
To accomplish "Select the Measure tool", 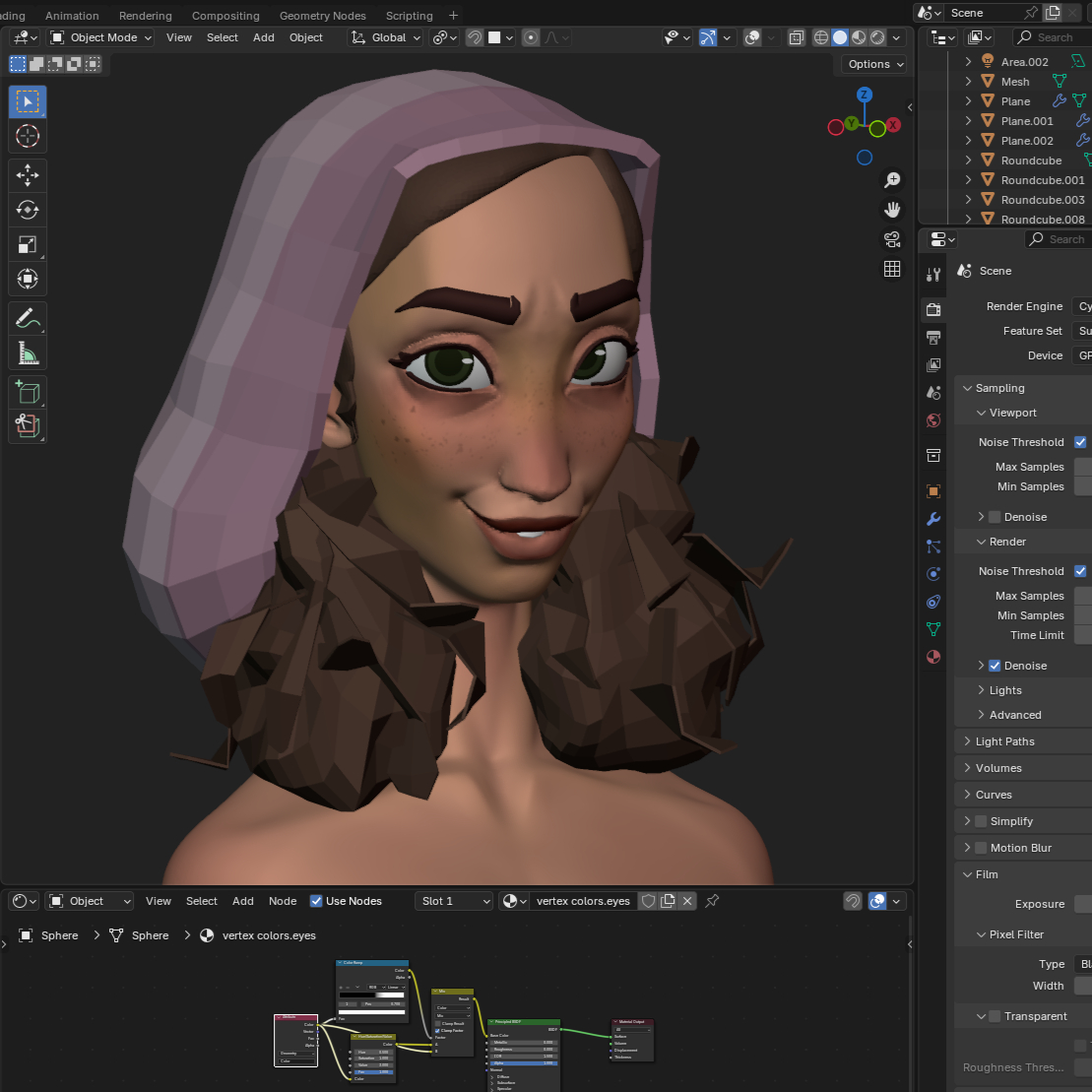I will point(28,353).
